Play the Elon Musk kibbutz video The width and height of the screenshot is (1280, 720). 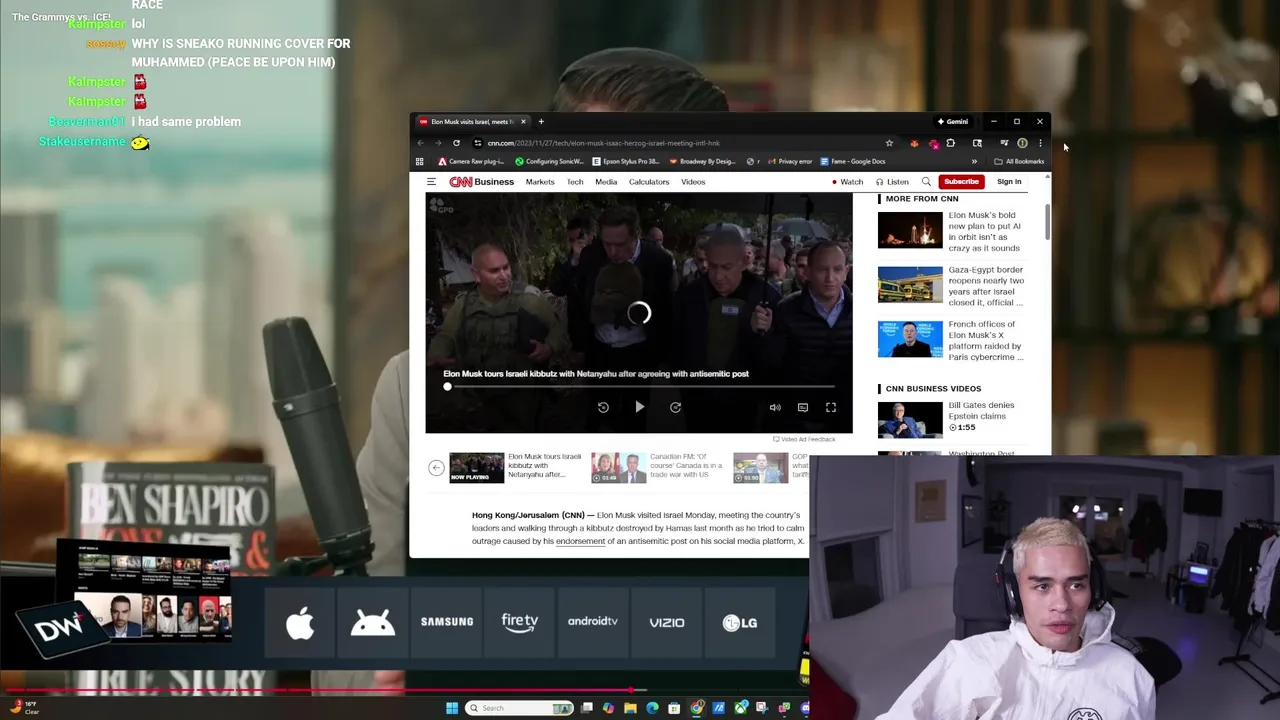pyautogui.click(x=639, y=407)
